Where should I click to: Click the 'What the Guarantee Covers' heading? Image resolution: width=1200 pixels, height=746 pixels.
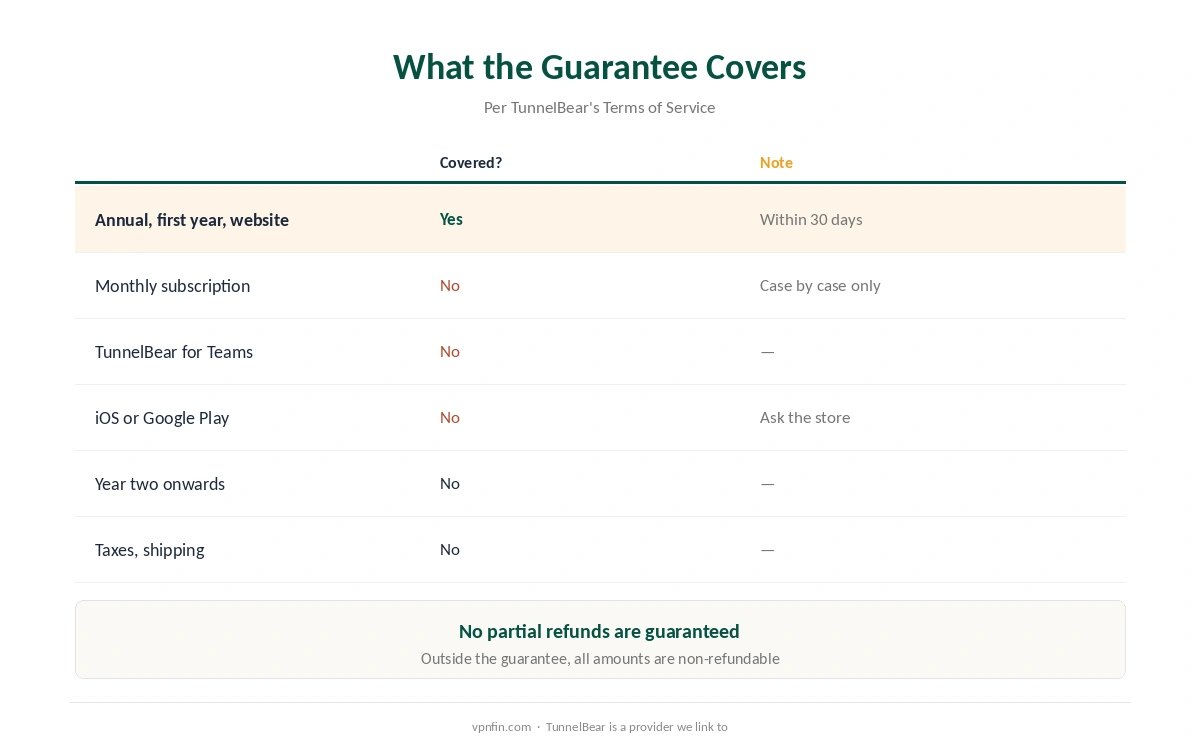tap(600, 67)
